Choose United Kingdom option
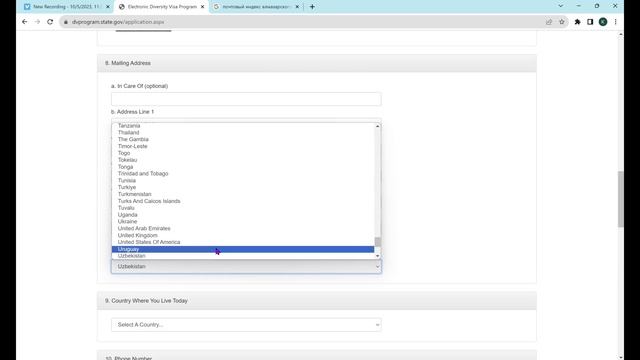Image resolution: width=640 pixels, height=360 pixels. 243,236
